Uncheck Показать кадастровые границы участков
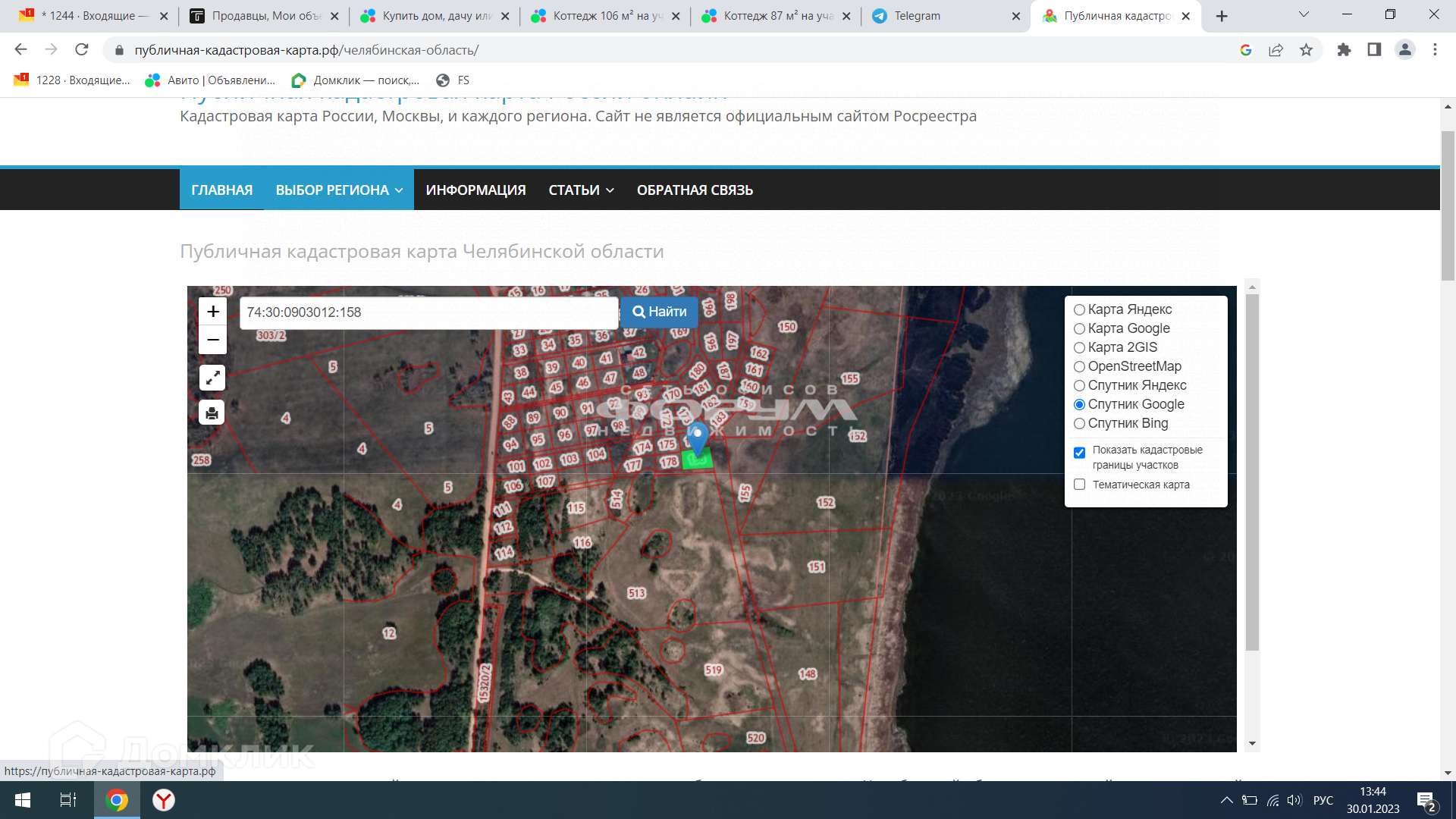Image resolution: width=1456 pixels, height=819 pixels. click(1079, 453)
